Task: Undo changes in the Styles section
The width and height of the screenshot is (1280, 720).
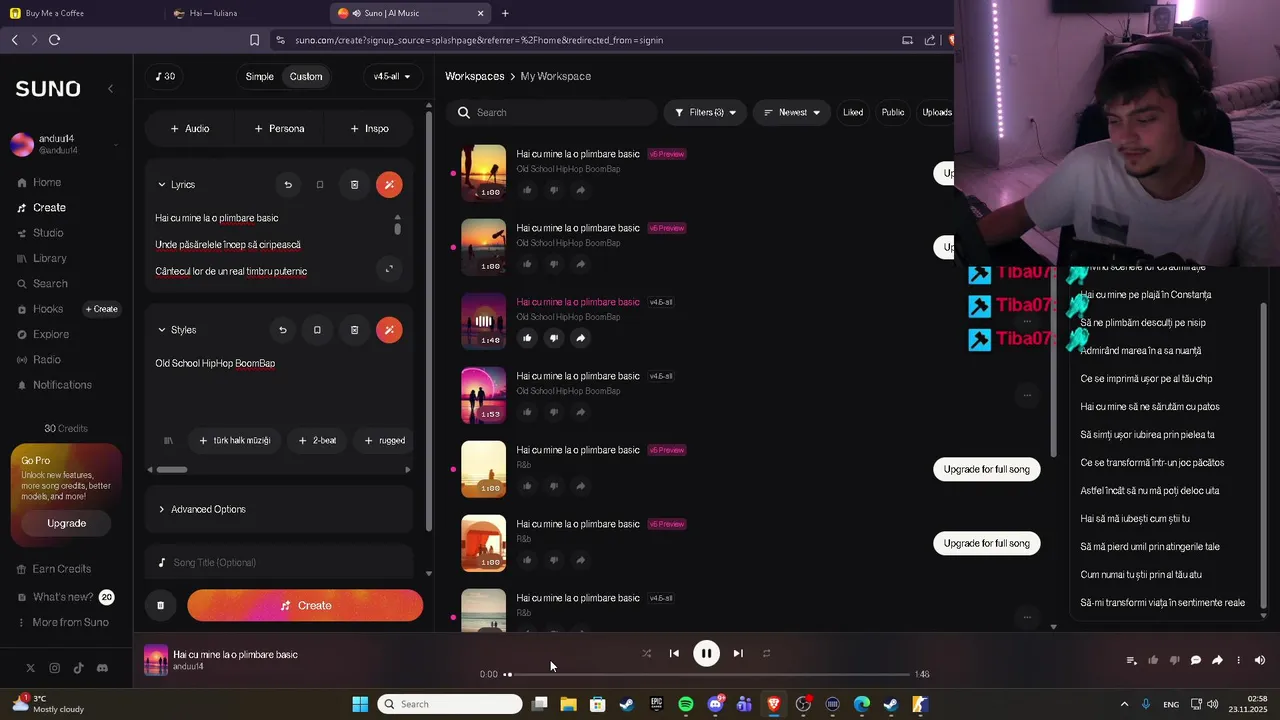Action: pyautogui.click(x=282, y=330)
